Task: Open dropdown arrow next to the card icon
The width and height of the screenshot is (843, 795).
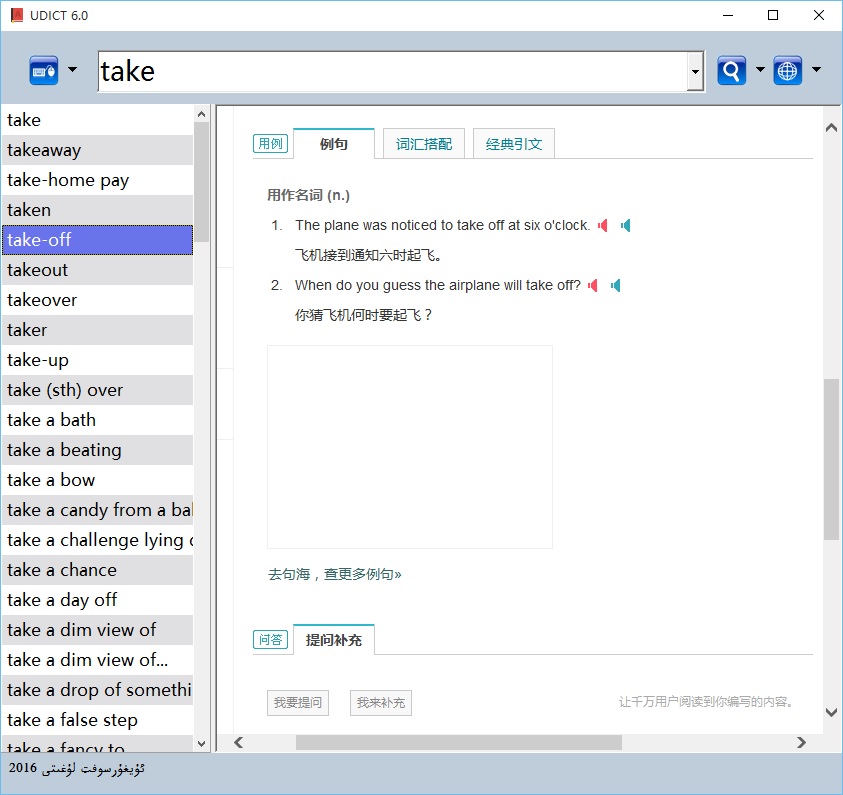Action: pos(72,71)
